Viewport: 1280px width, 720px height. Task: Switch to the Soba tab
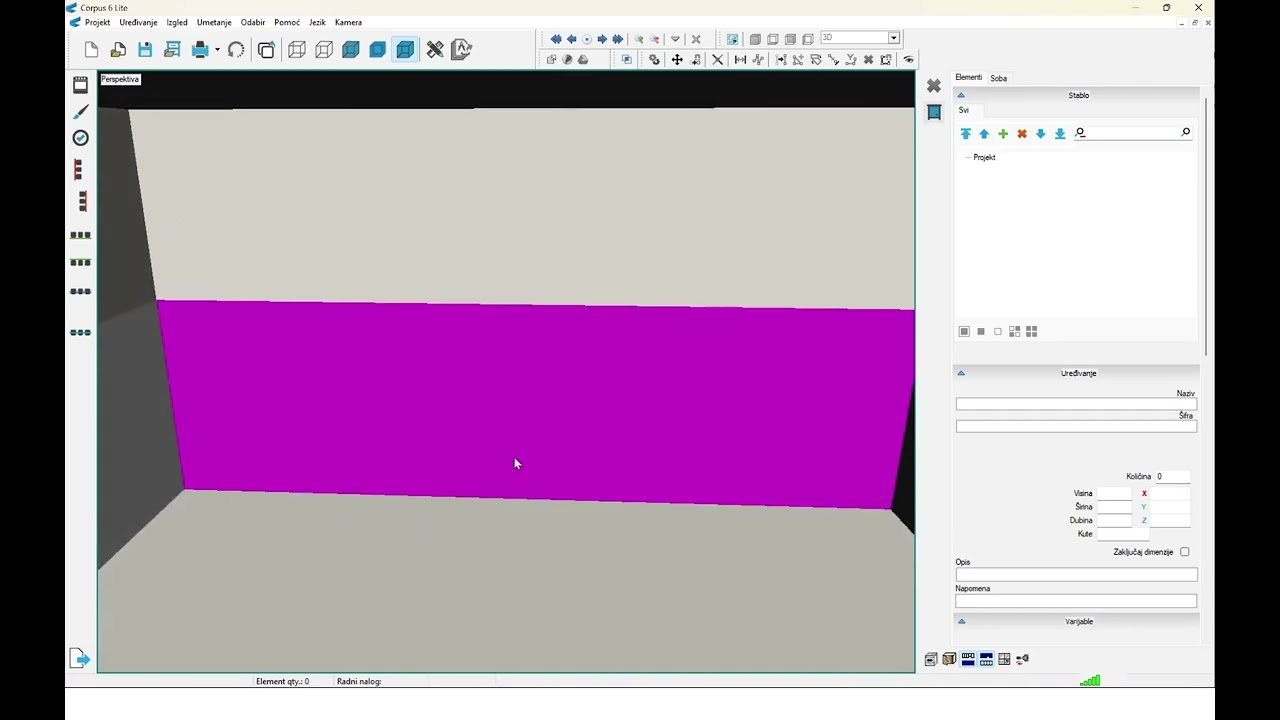pyautogui.click(x=998, y=78)
